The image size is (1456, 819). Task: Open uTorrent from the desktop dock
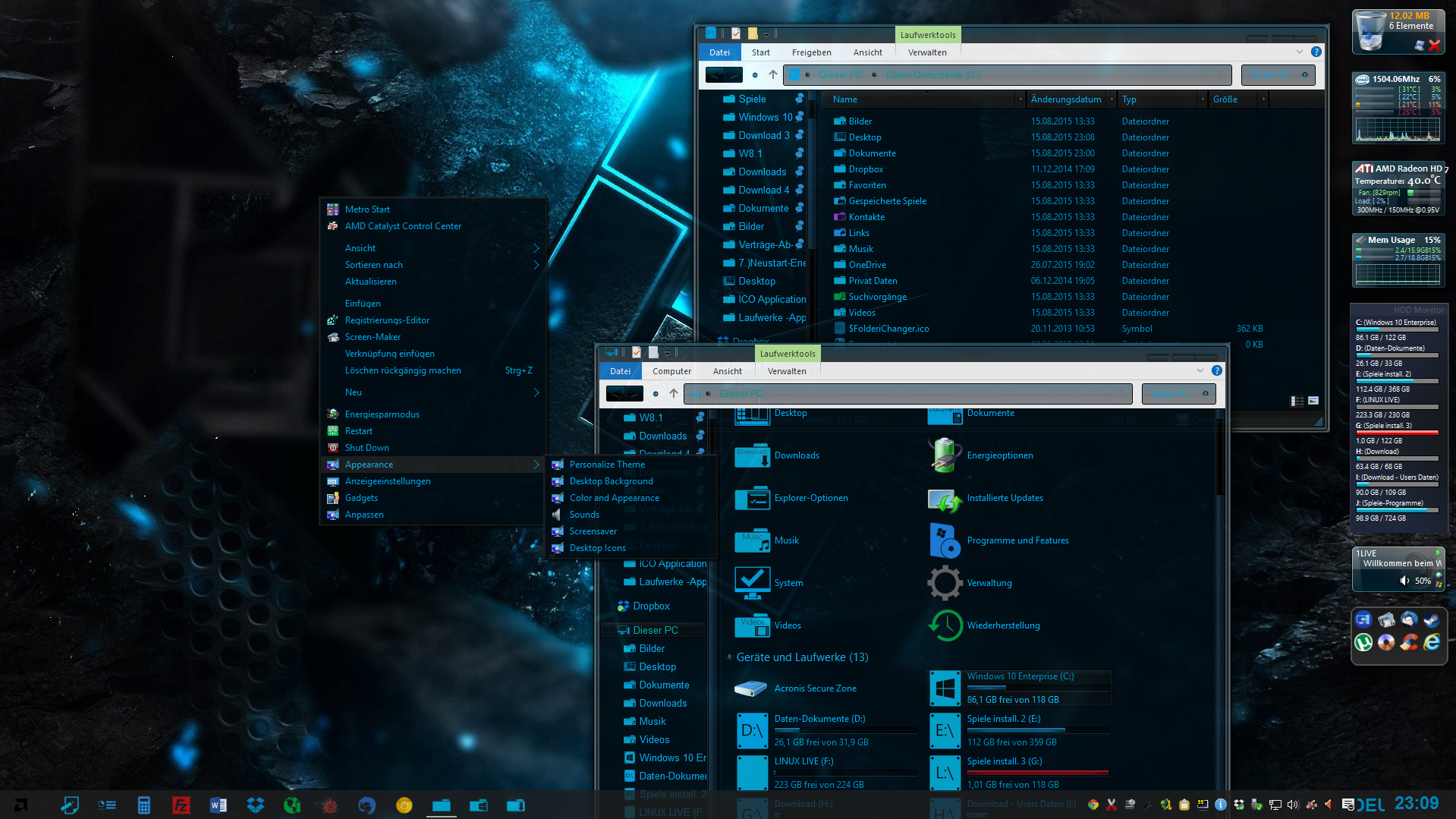[x=1363, y=643]
